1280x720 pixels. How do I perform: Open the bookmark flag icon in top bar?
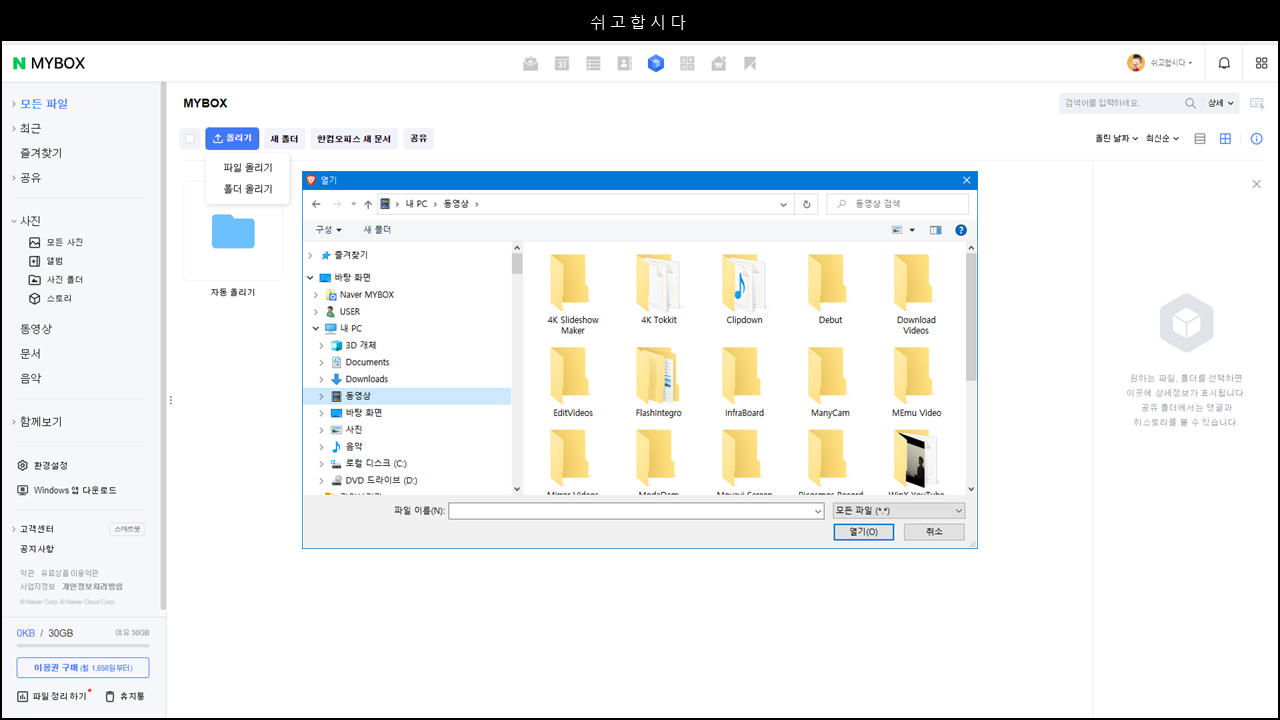[749, 63]
